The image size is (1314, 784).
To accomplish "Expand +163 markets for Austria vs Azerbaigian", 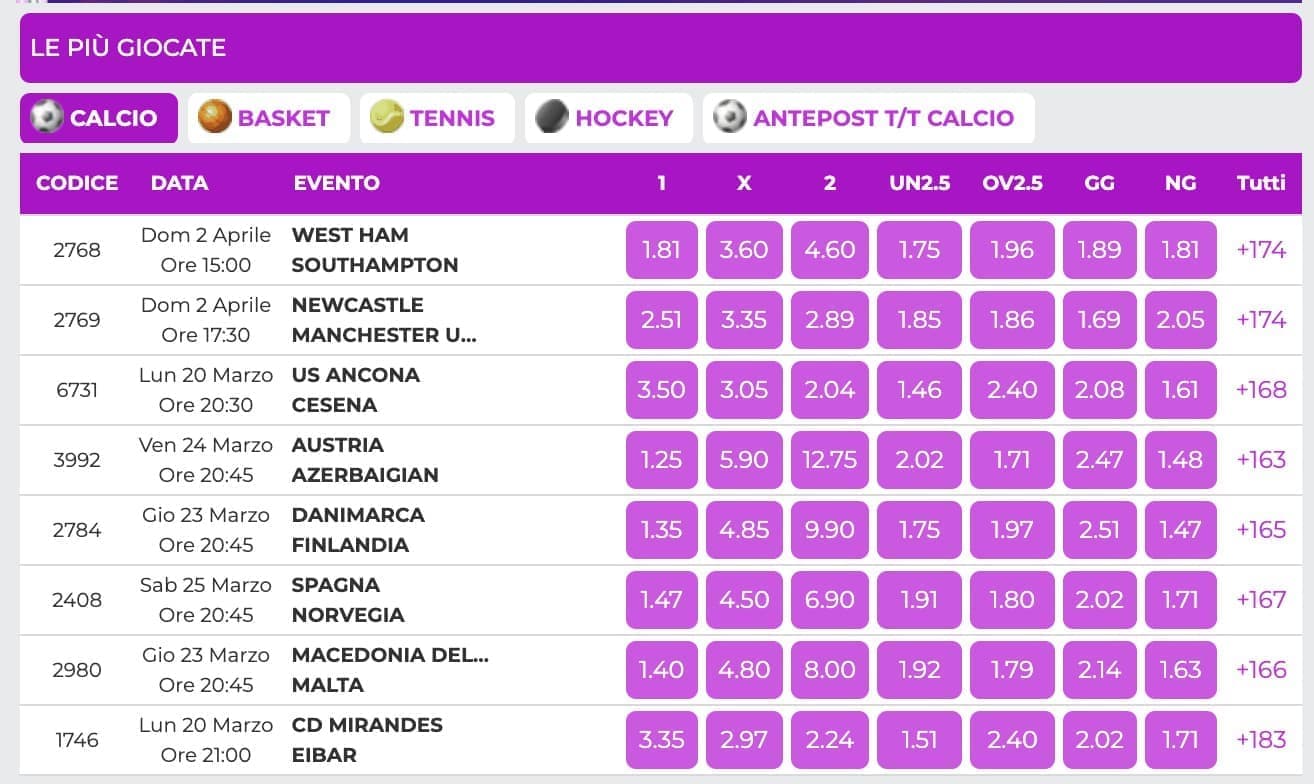I will [x=1261, y=460].
